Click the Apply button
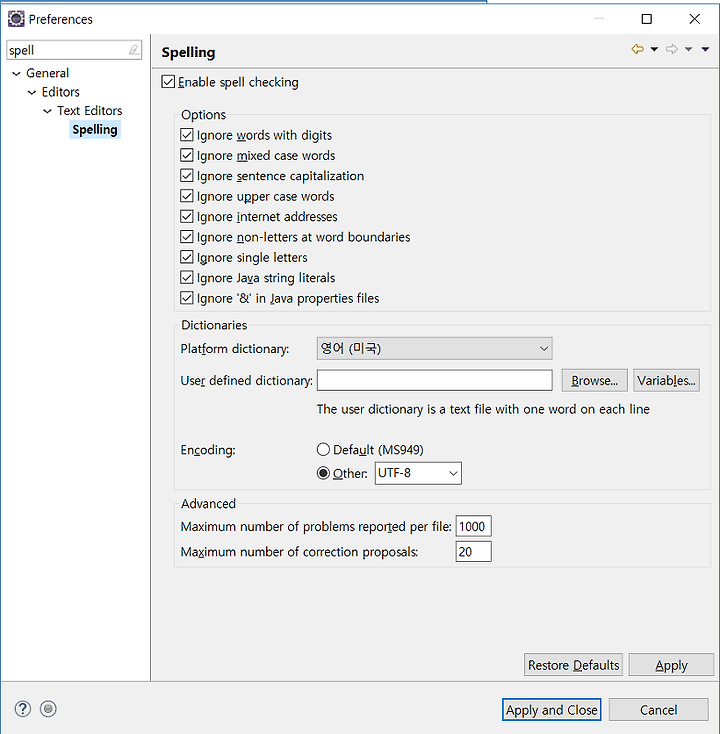 (671, 665)
